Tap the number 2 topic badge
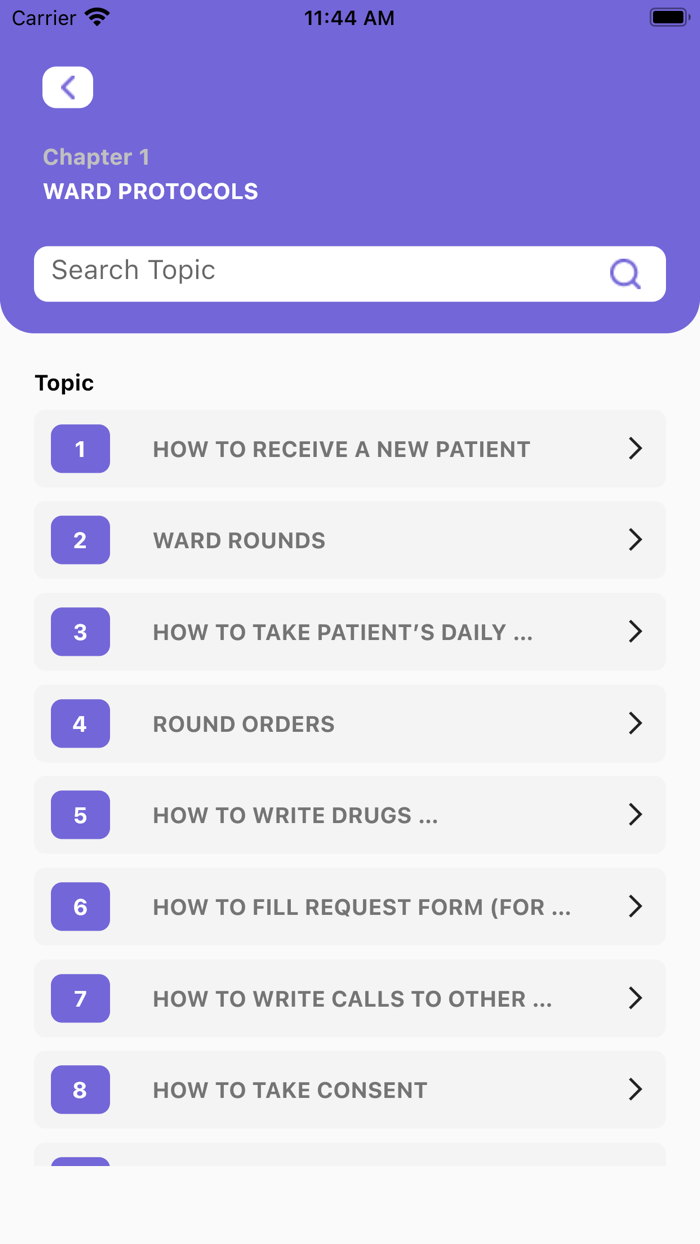700x1244 pixels. click(80, 540)
